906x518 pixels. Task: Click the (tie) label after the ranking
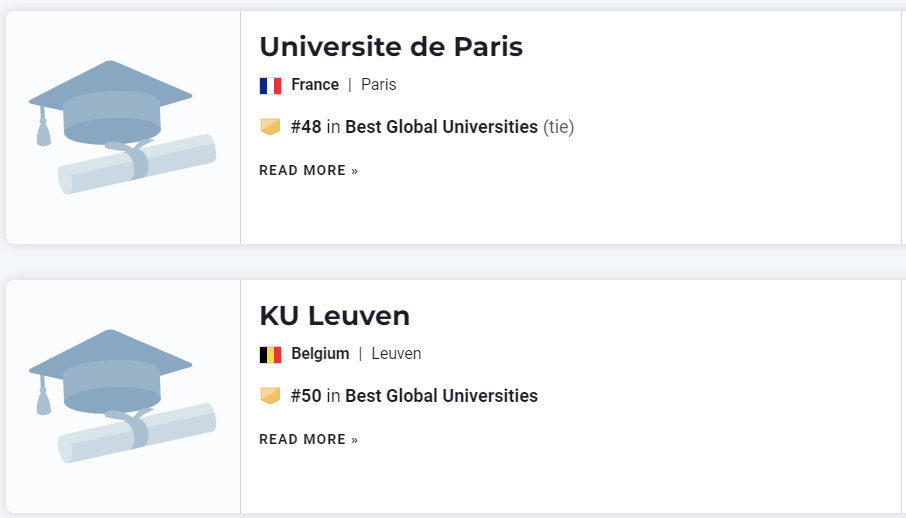[x=558, y=127]
